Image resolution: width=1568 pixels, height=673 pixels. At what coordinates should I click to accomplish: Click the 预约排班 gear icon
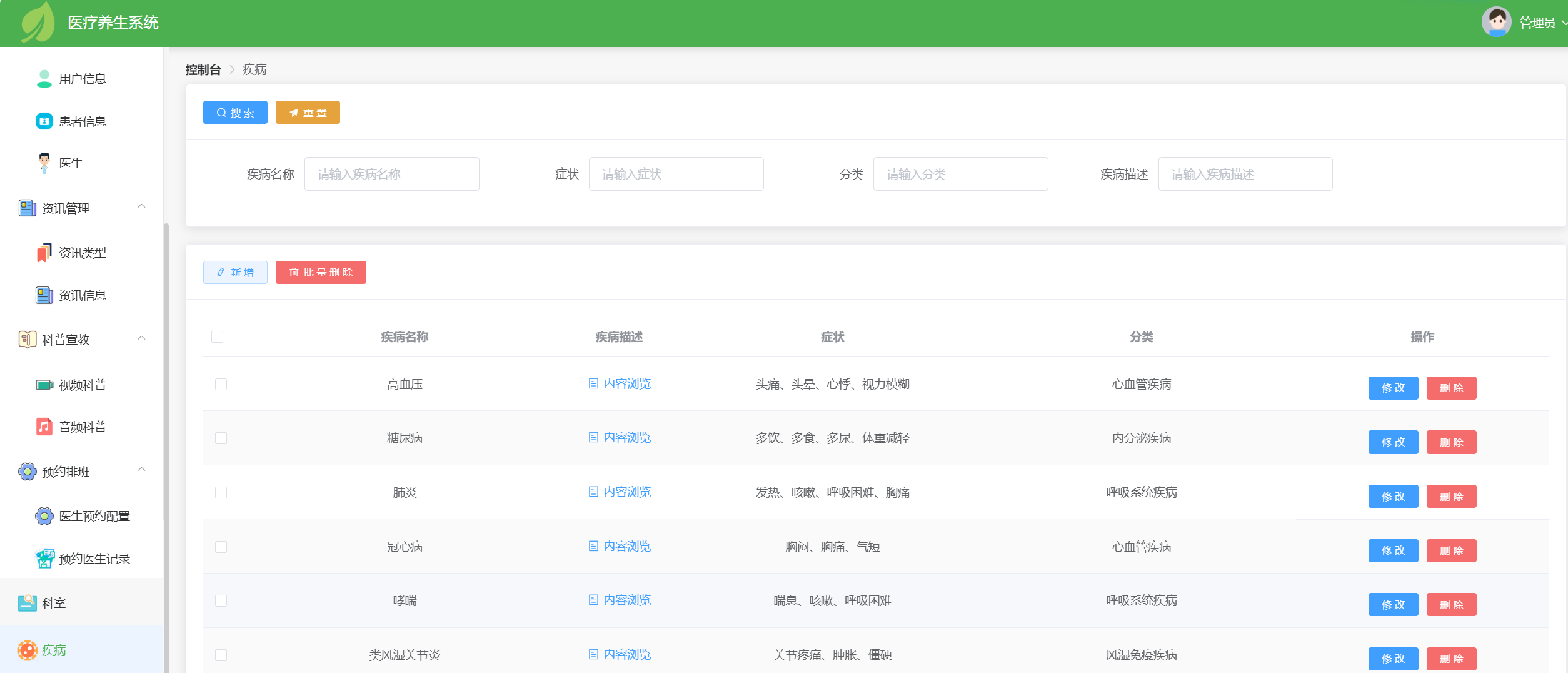[x=28, y=472]
